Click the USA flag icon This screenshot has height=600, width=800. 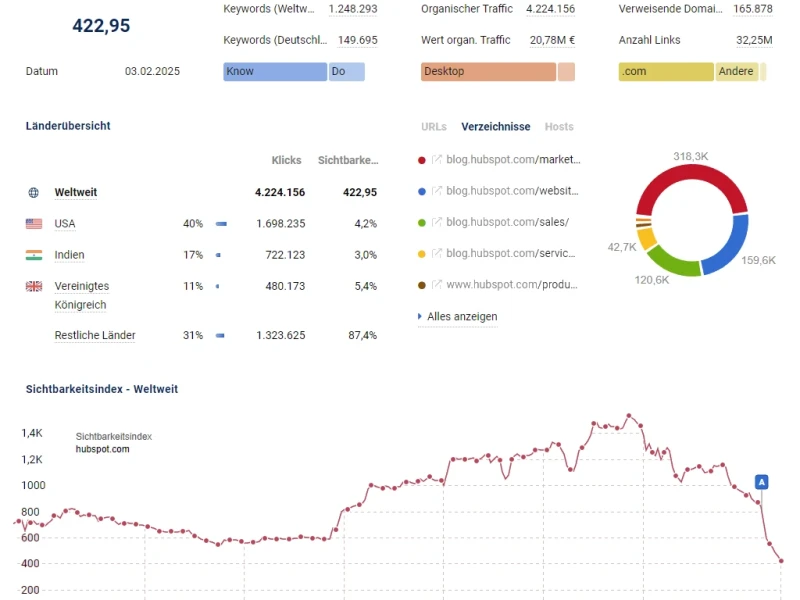point(34,223)
